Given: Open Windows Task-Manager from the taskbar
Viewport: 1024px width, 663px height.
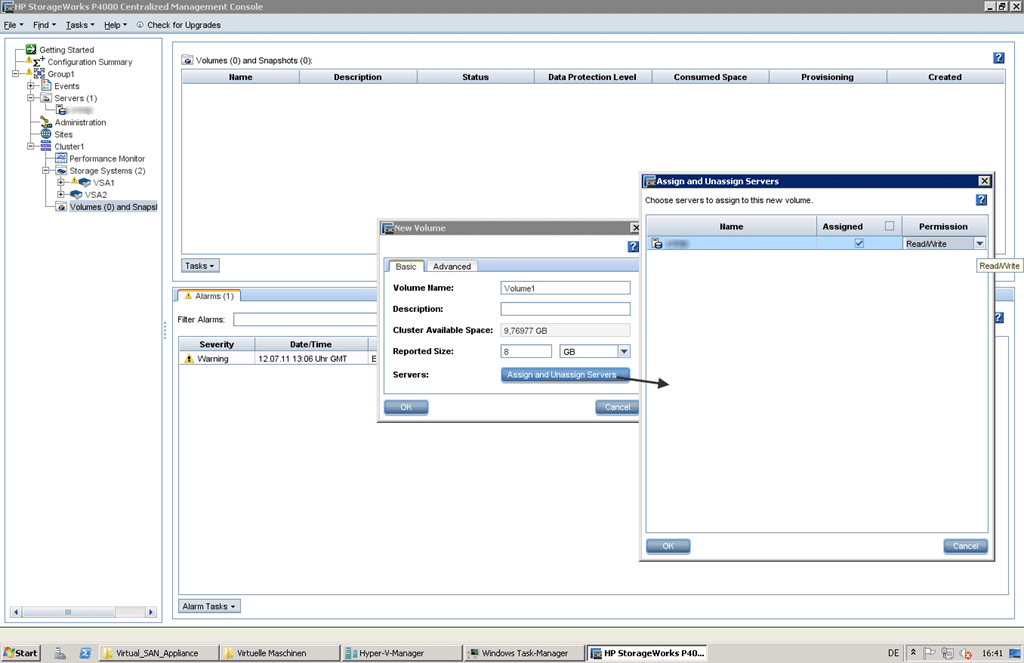Looking at the screenshot, I should (x=524, y=653).
